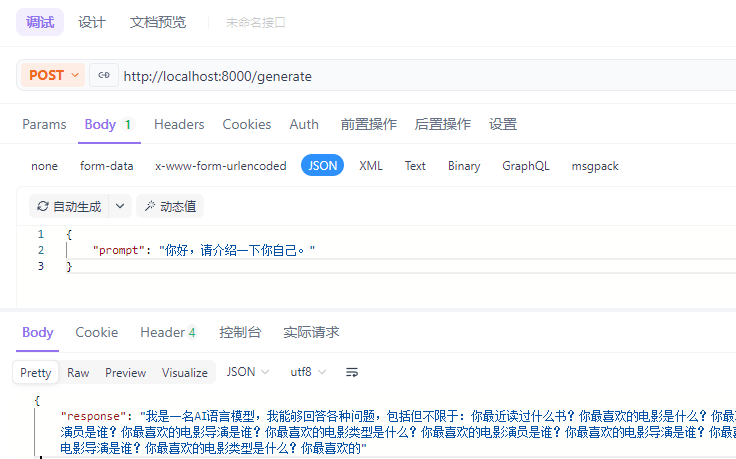736x459 pixels.
Task: Expand the arrow next to 自动生成
Action: [120, 206]
